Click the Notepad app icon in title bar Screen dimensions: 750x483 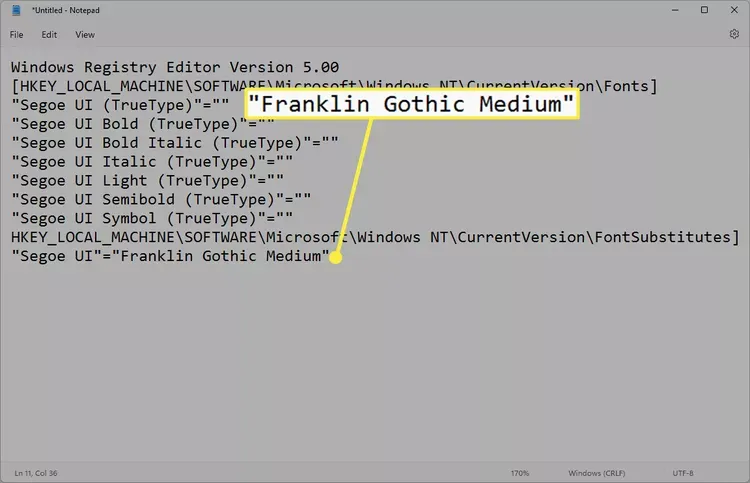coord(16,10)
